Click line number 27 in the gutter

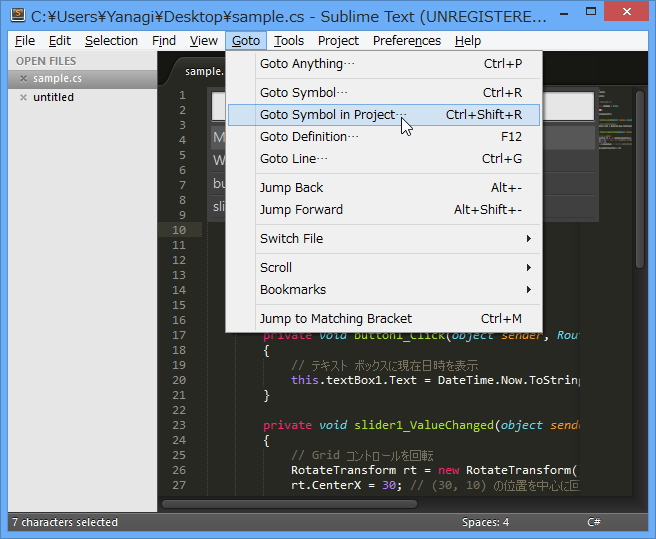pyautogui.click(x=179, y=485)
